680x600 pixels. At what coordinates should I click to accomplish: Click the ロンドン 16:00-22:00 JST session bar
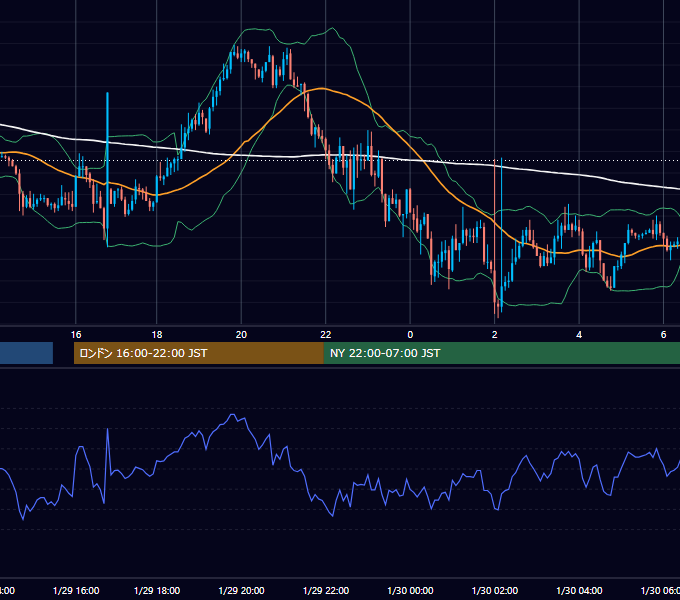(199, 353)
